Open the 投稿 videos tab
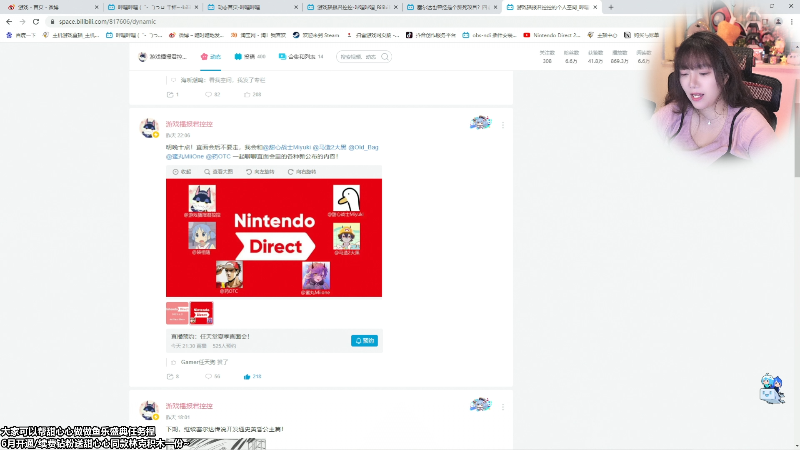Screen dimensions: 800x450 [250, 57]
